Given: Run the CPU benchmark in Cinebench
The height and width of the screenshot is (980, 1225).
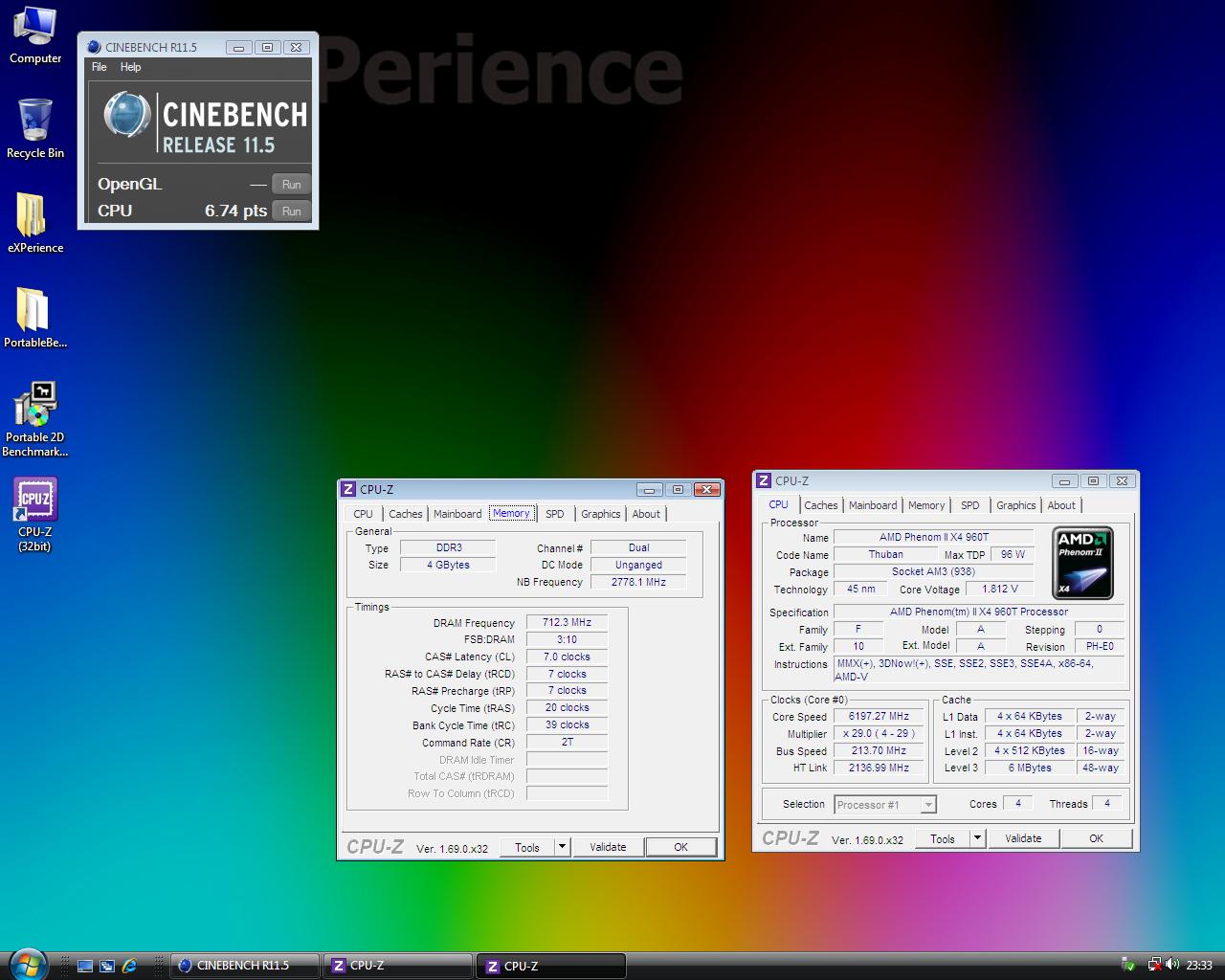Looking at the screenshot, I should point(292,212).
